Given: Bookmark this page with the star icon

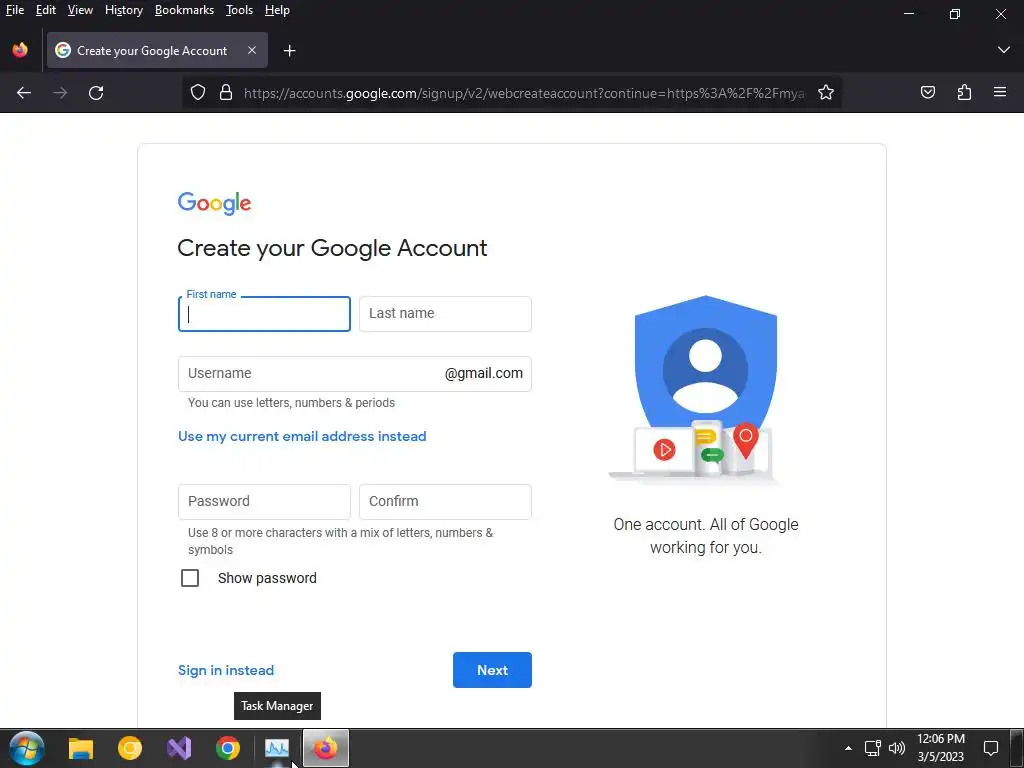Looking at the screenshot, I should [826, 93].
